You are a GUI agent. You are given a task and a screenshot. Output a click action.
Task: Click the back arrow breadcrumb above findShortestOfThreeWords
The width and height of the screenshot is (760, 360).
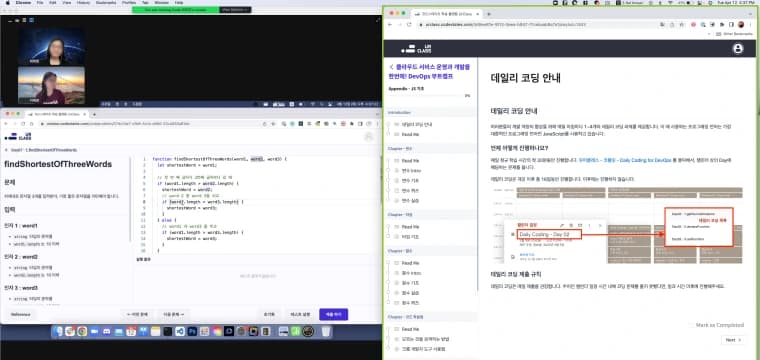click(6, 150)
